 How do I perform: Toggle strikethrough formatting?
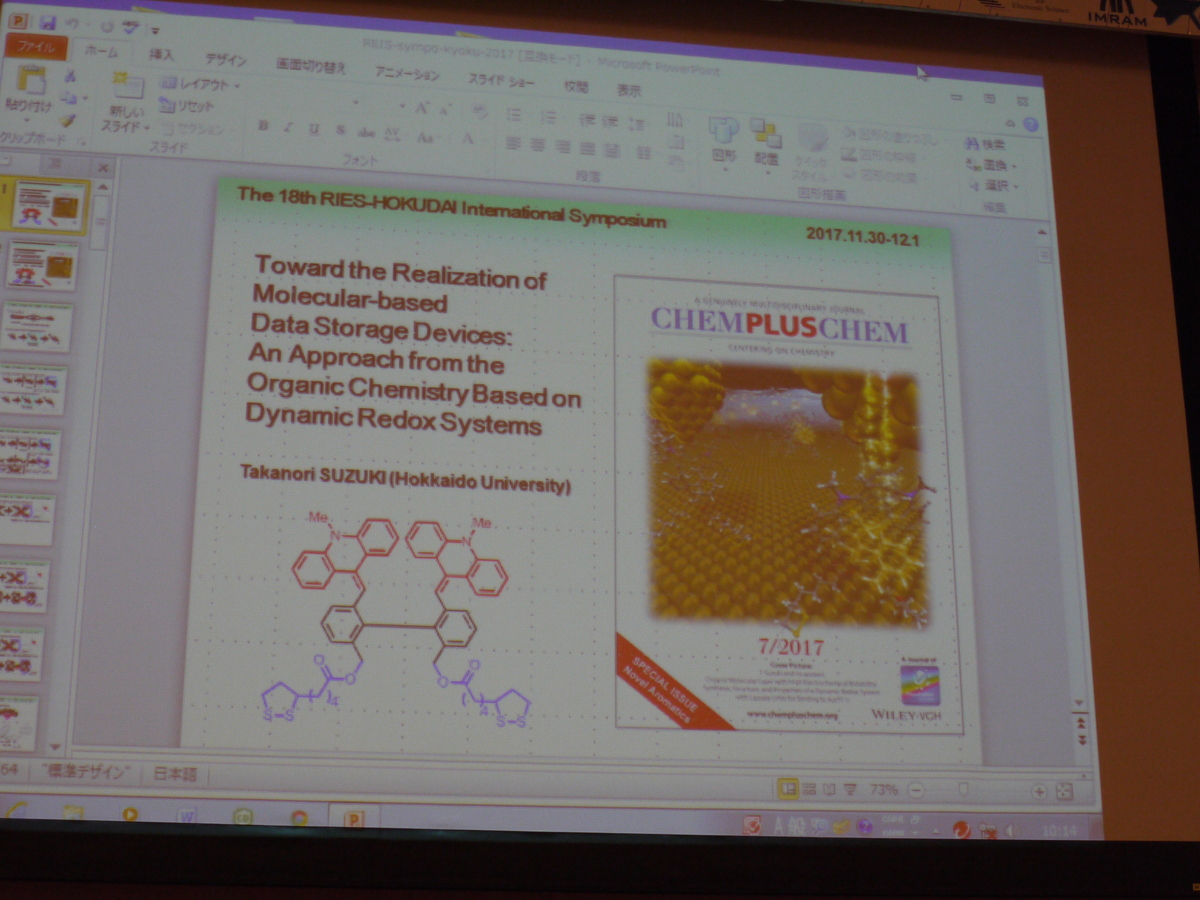pos(366,133)
